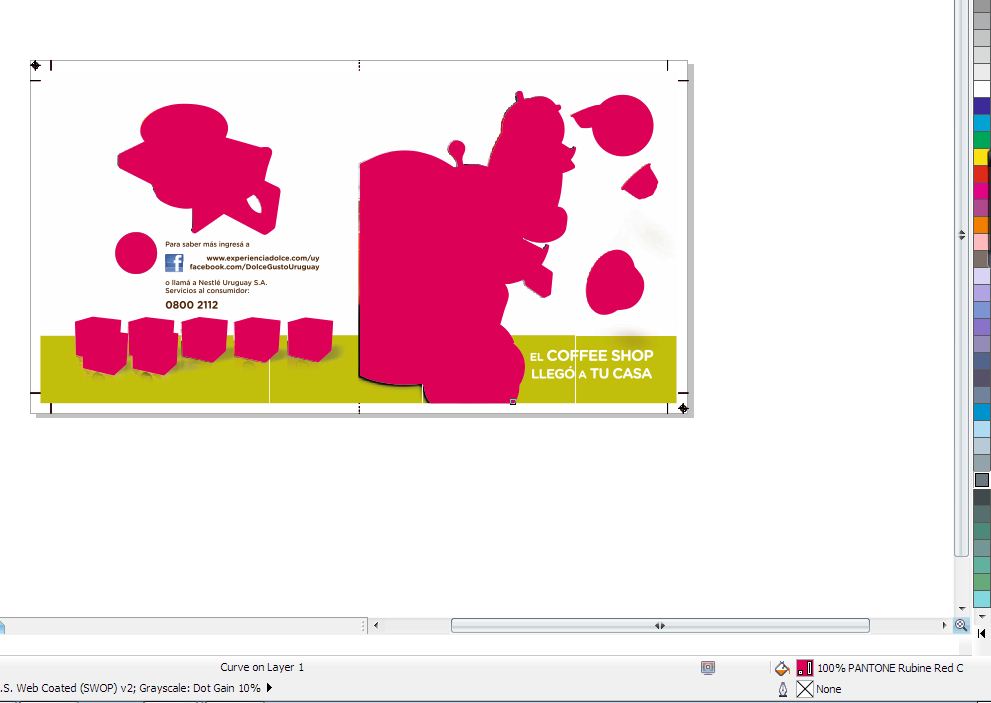Viewport: 991px width, 703px height.
Task: Click the vertical splitter handle beside the palette
Action: 962,235
